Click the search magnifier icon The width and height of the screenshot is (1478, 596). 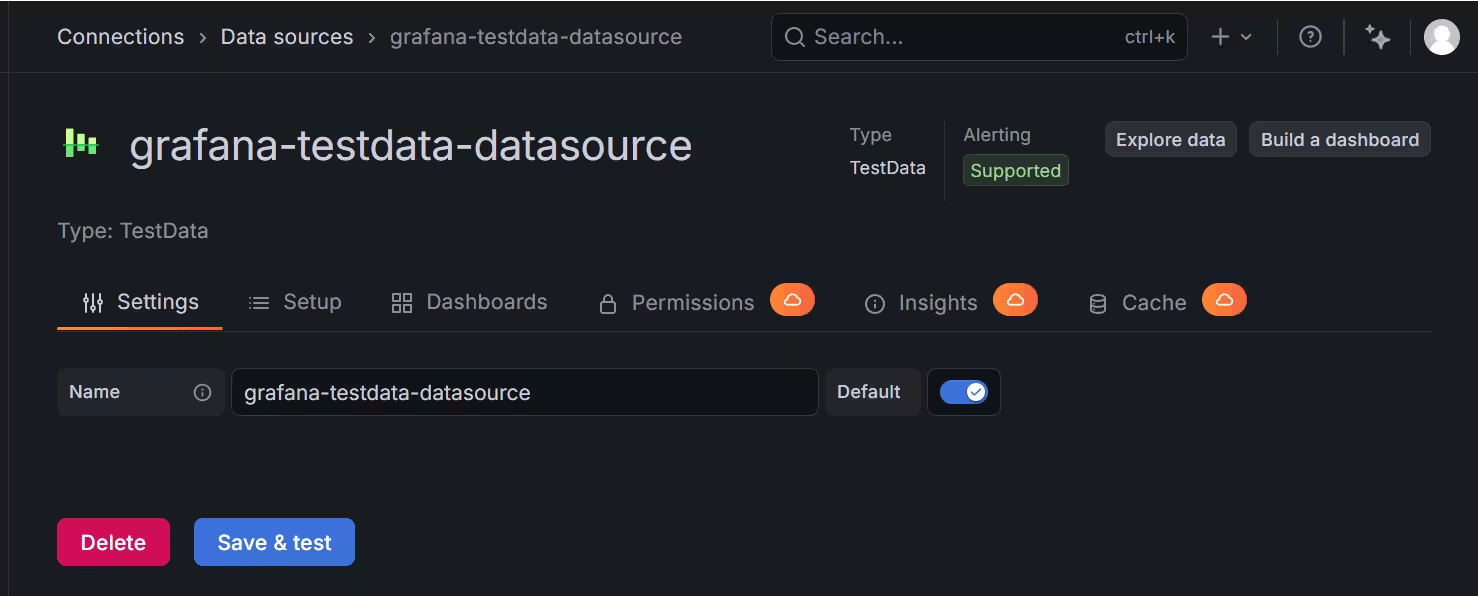click(x=795, y=37)
